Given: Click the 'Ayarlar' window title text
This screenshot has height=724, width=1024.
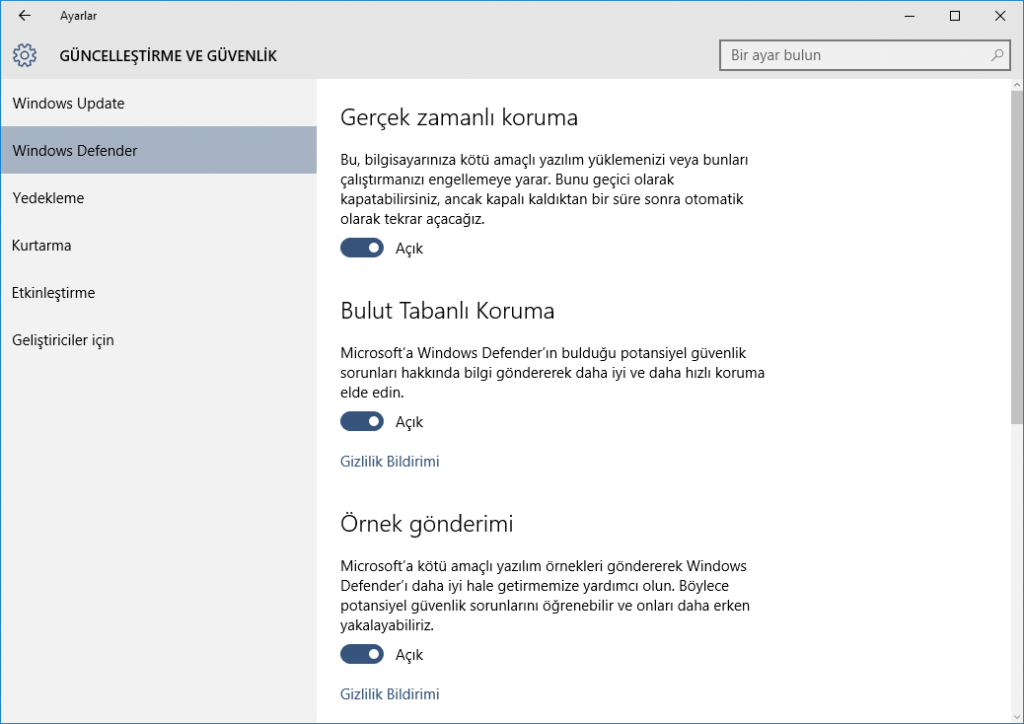Looking at the screenshot, I should click(78, 16).
